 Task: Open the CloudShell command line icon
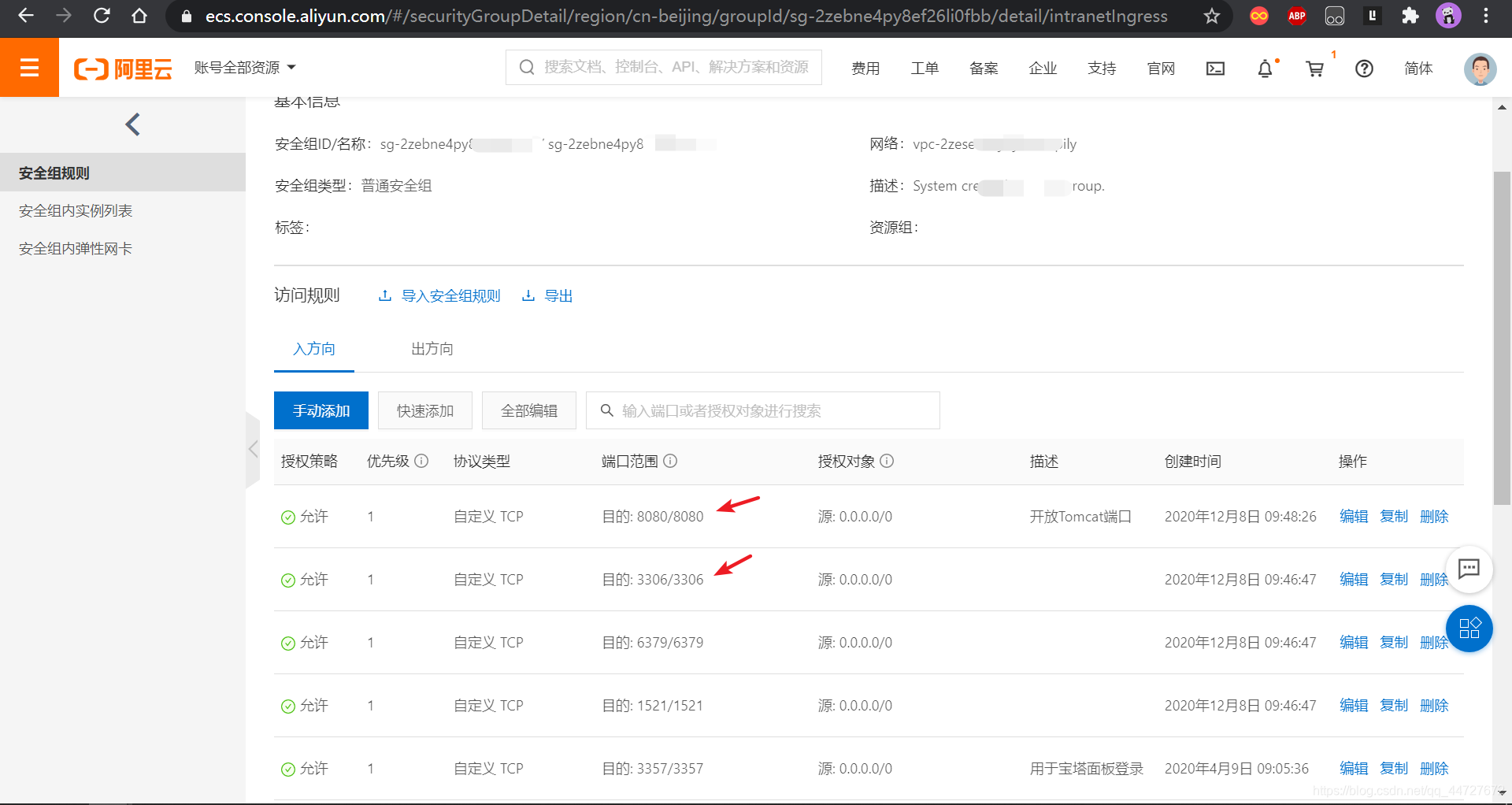click(1215, 69)
